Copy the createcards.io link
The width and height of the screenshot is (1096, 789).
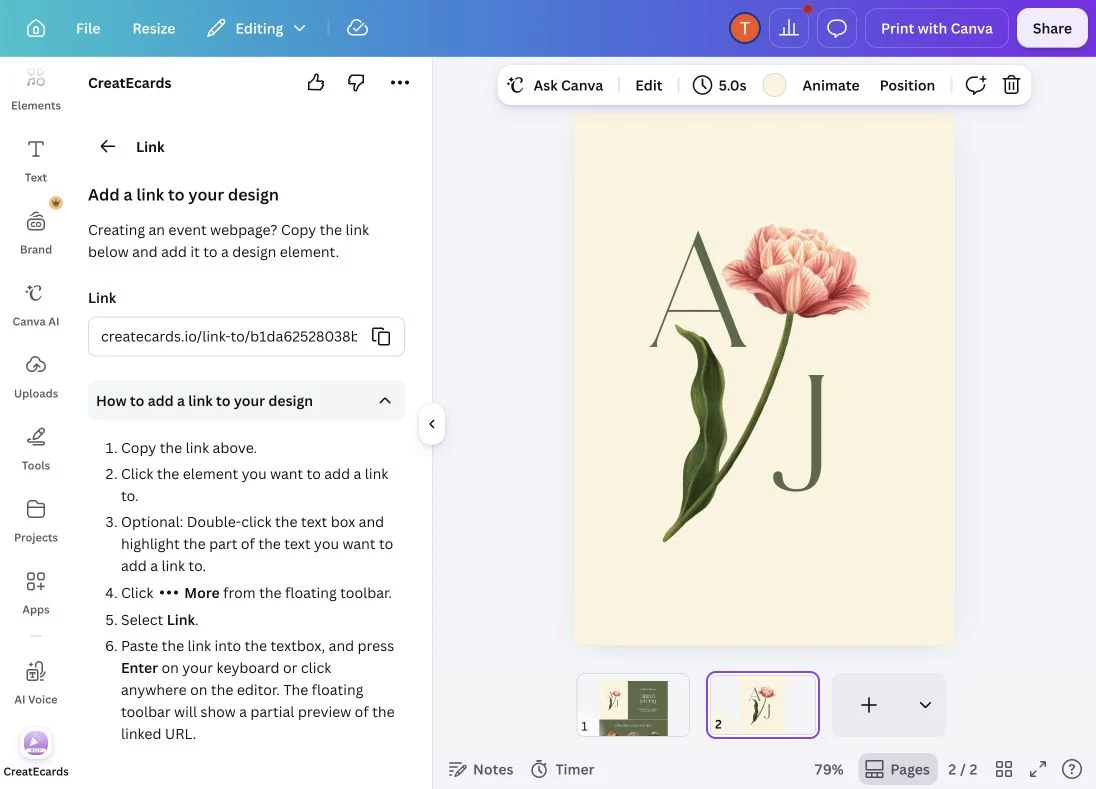381,336
